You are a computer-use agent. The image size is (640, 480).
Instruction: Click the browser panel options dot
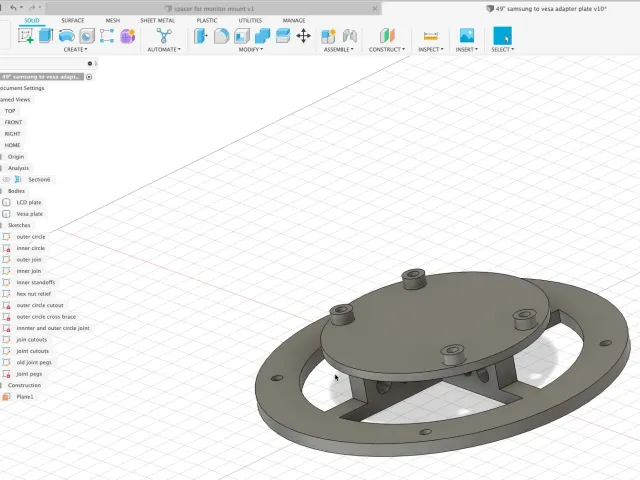coord(90,63)
